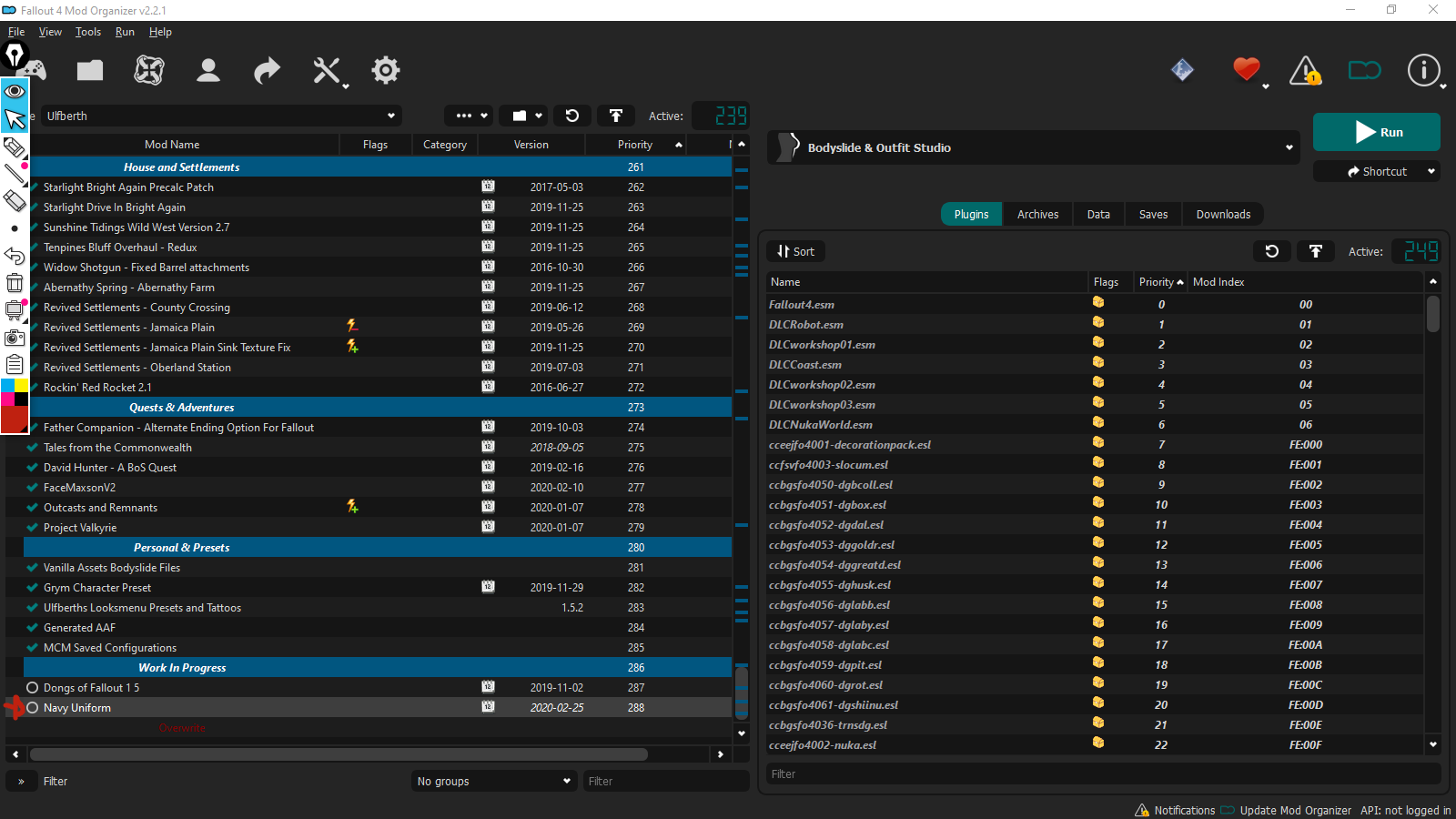This screenshot has height=819, width=1456.
Task: Click the mod list refresh icon
Action: coord(572,116)
